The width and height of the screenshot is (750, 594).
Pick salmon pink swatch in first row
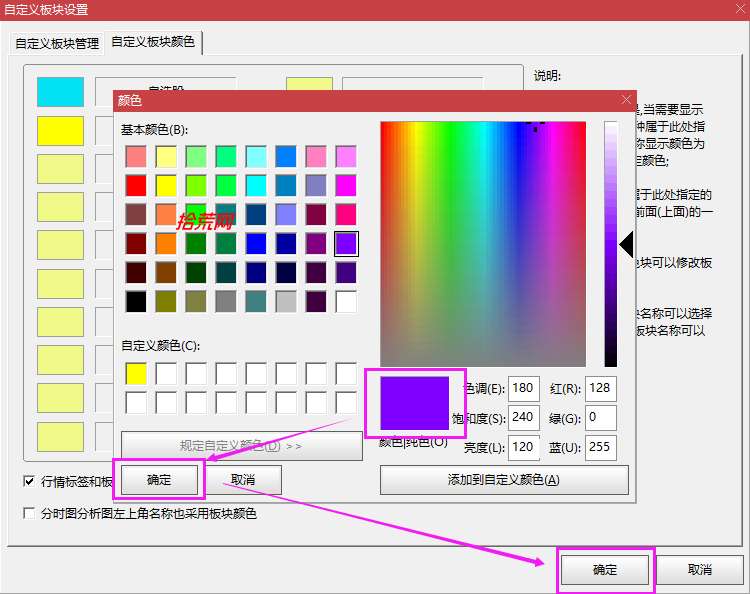click(136, 156)
